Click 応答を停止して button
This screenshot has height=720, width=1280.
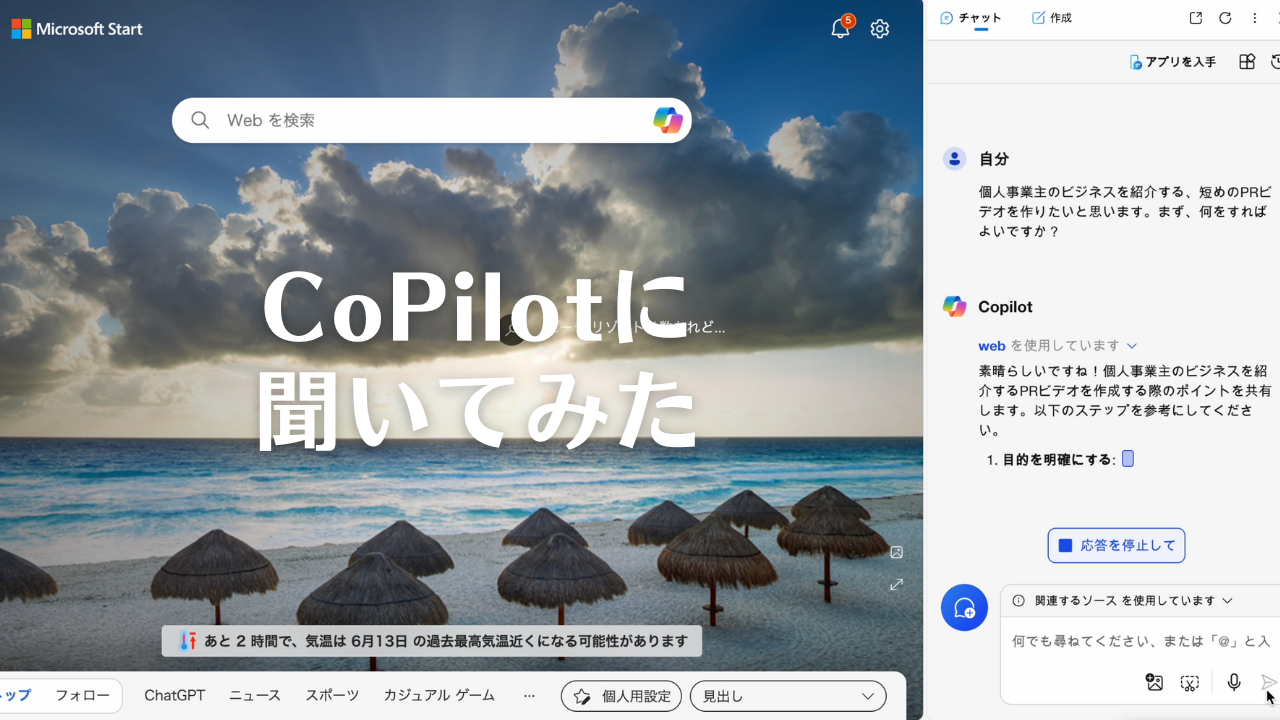click(1117, 546)
